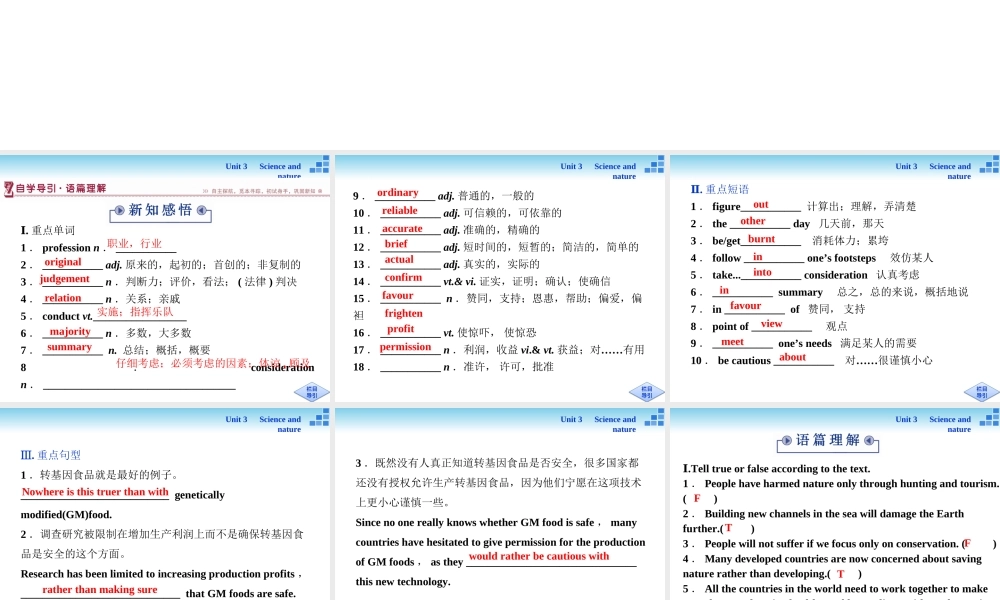Click the Ⅲ. 重点句型 section title
Screen dimensions: 1000x600
(x=50, y=455)
